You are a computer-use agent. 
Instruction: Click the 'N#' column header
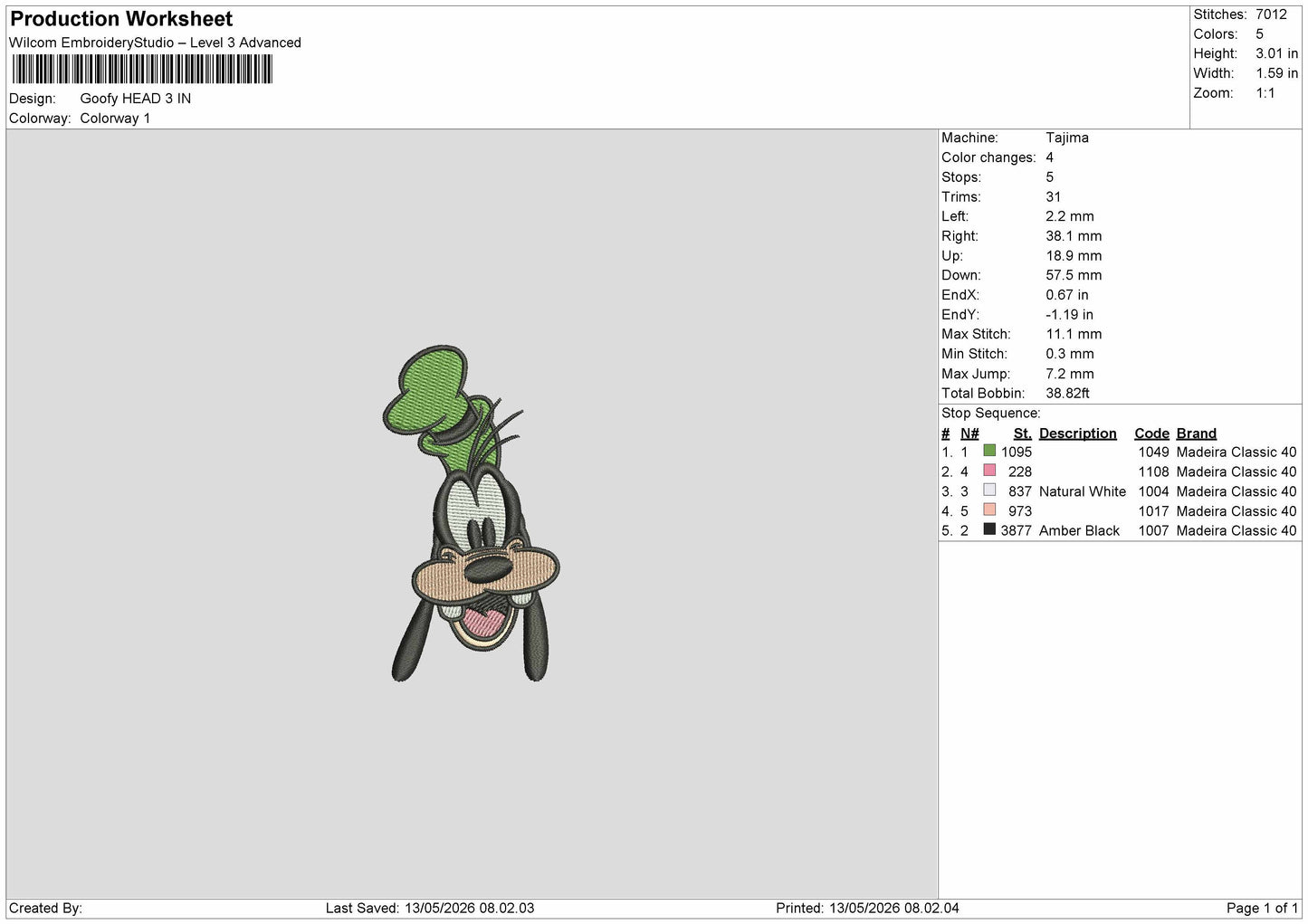(969, 433)
